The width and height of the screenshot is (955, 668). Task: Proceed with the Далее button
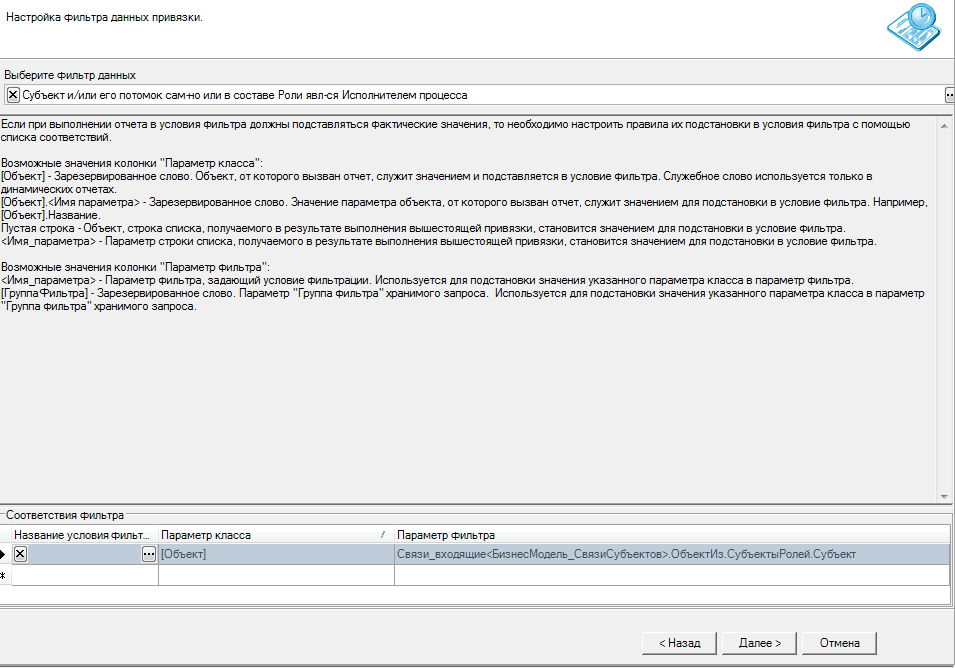click(x=759, y=642)
